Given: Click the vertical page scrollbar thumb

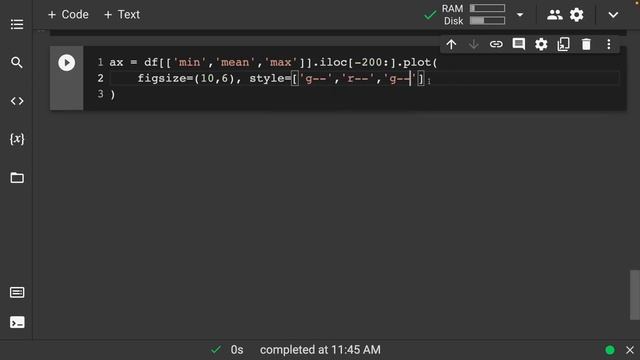Looking at the screenshot, I should 635,295.
